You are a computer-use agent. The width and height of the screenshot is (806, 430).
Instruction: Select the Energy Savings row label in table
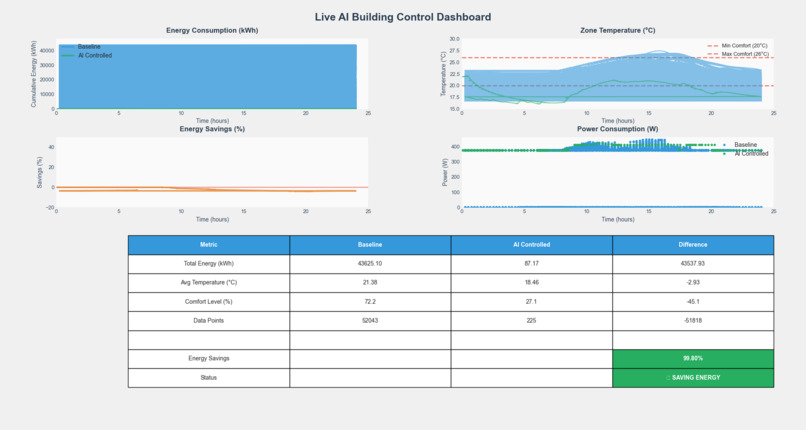coord(209,359)
